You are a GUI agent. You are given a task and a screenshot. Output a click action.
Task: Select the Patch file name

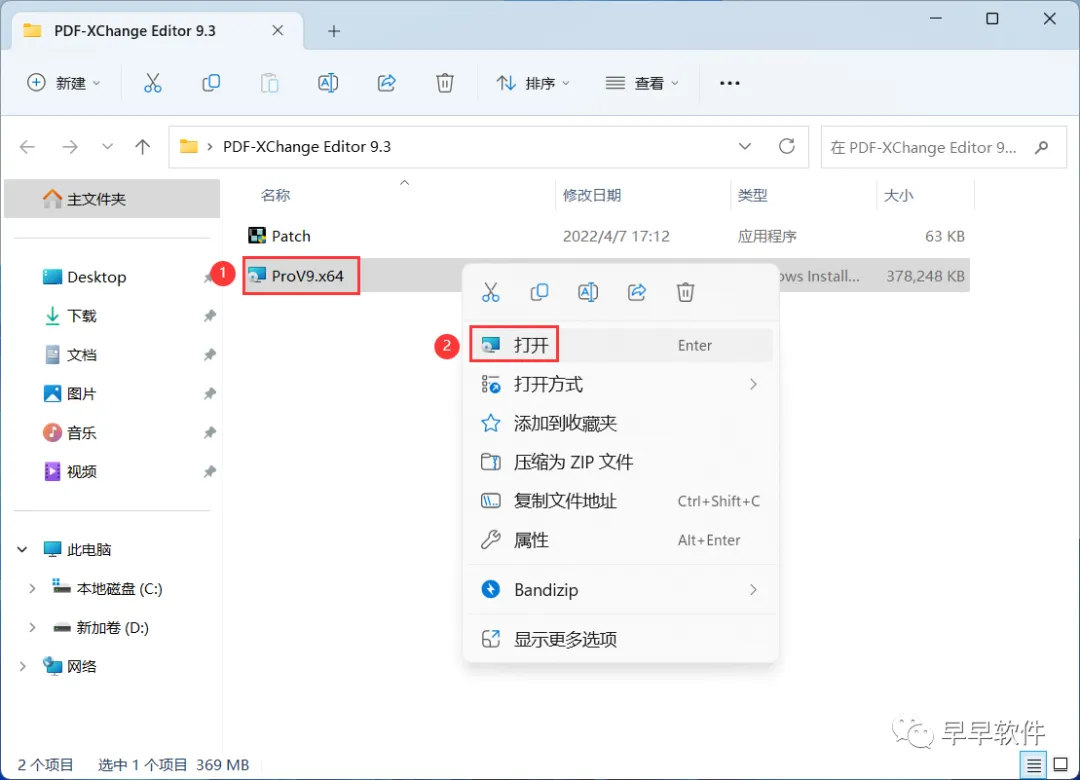[291, 236]
